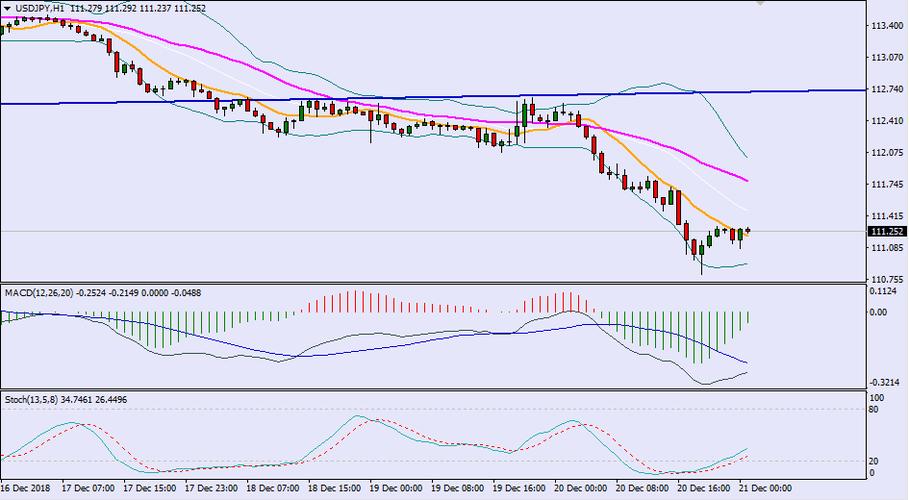Click the triangle arrow beside USDJPY,H1
The height and width of the screenshot is (500, 909).
[x=7, y=8]
